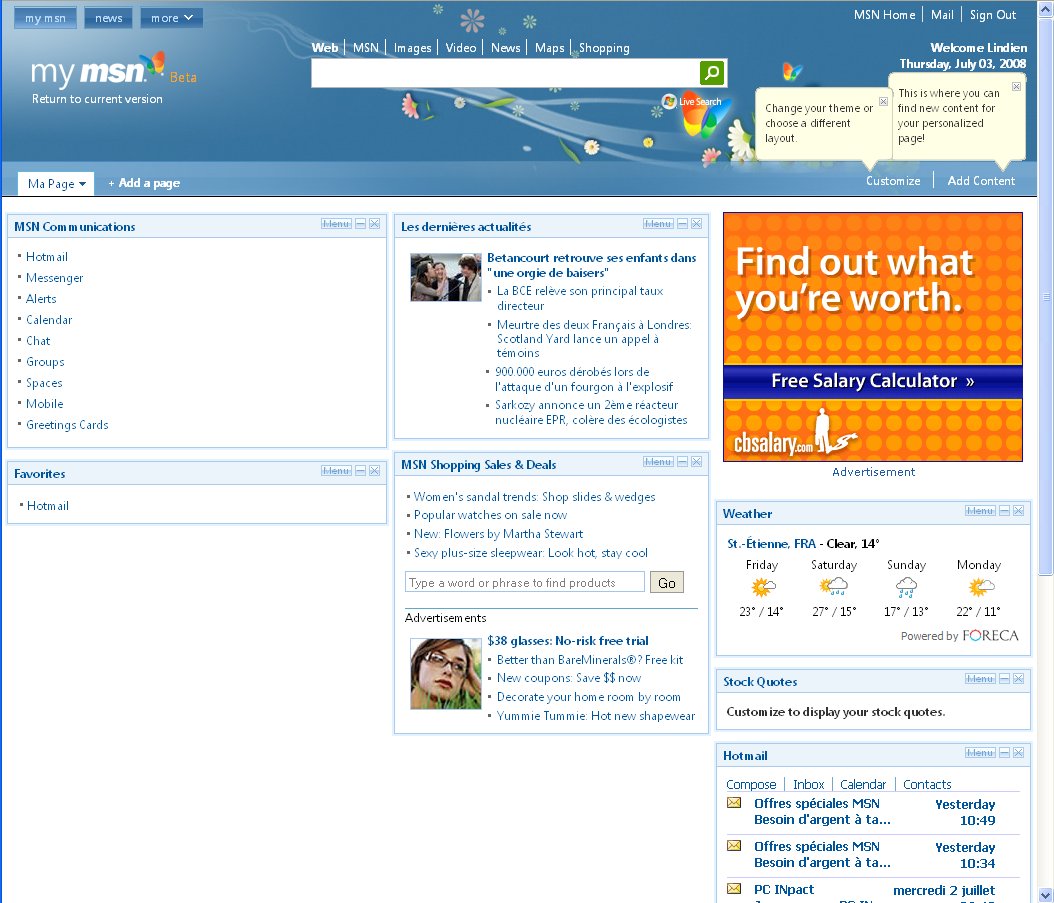This screenshot has height=903, width=1054.
Task: Click Return to current version
Action: tap(97, 99)
